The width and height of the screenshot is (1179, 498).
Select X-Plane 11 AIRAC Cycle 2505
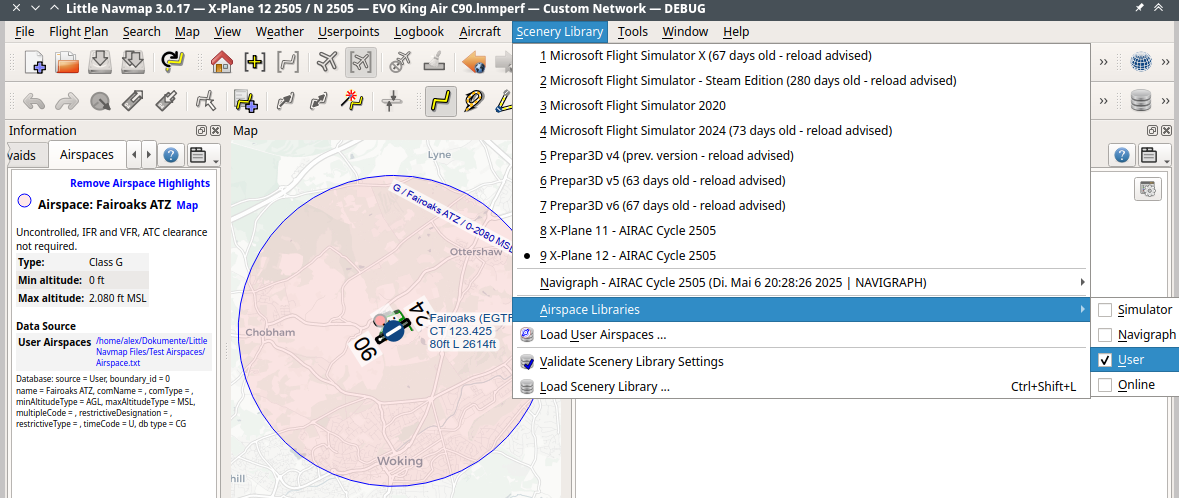[800, 230]
